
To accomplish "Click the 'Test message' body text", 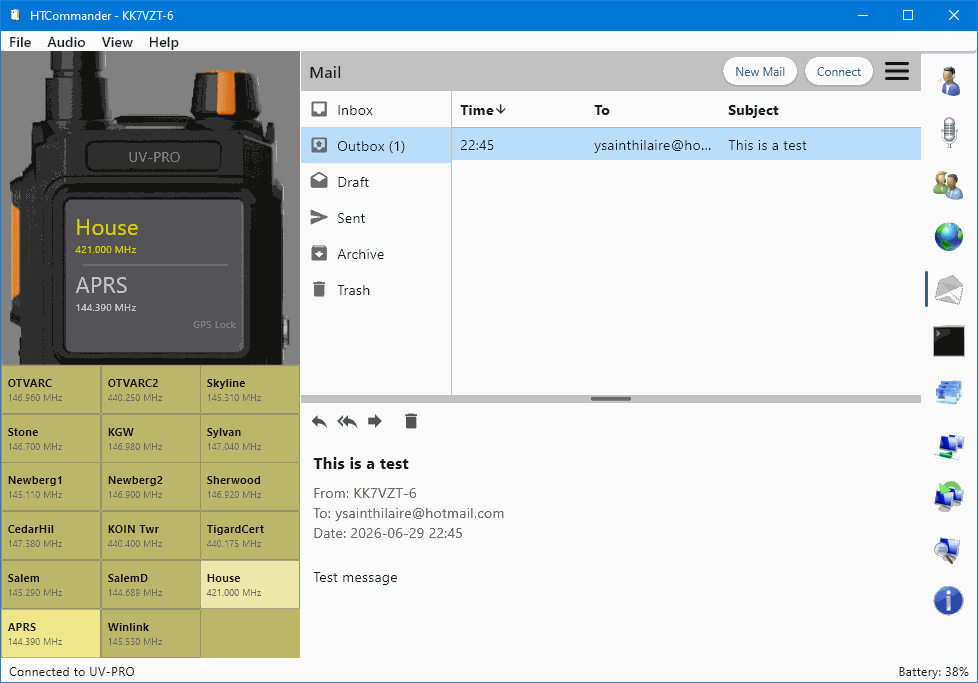I will pos(355,578).
